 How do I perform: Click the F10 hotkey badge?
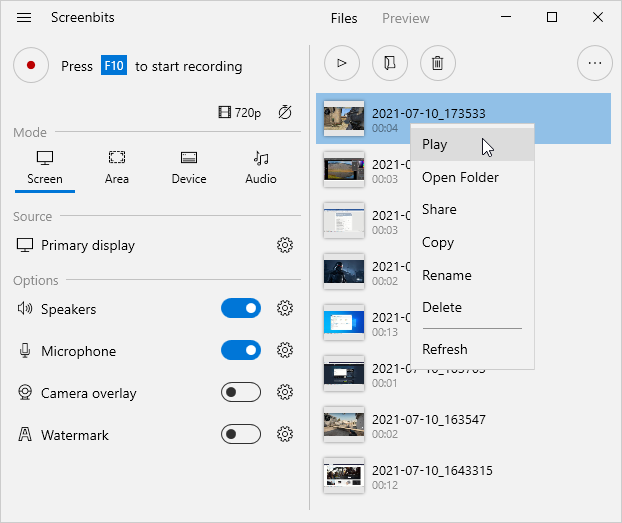(114, 65)
